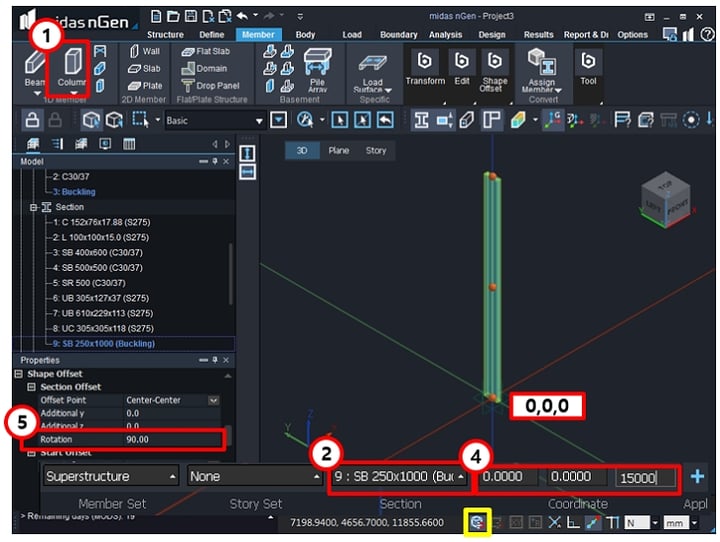The width and height of the screenshot is (720, 542).
Task: Choose the Plate member tool
Action: tap(145, 85)
